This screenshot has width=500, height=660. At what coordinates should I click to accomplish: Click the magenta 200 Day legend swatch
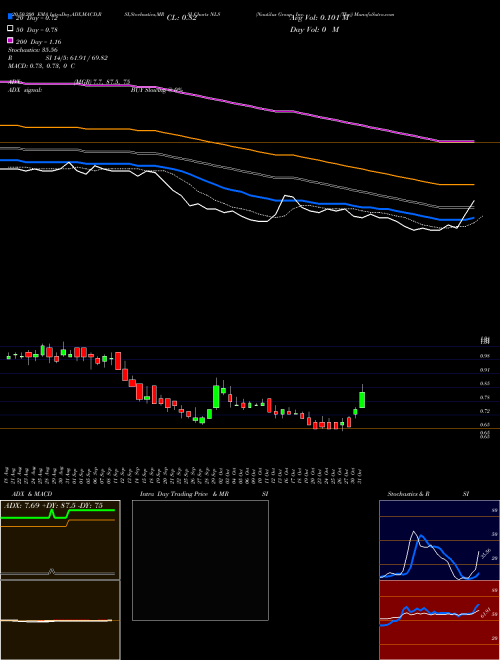point(10,41)
